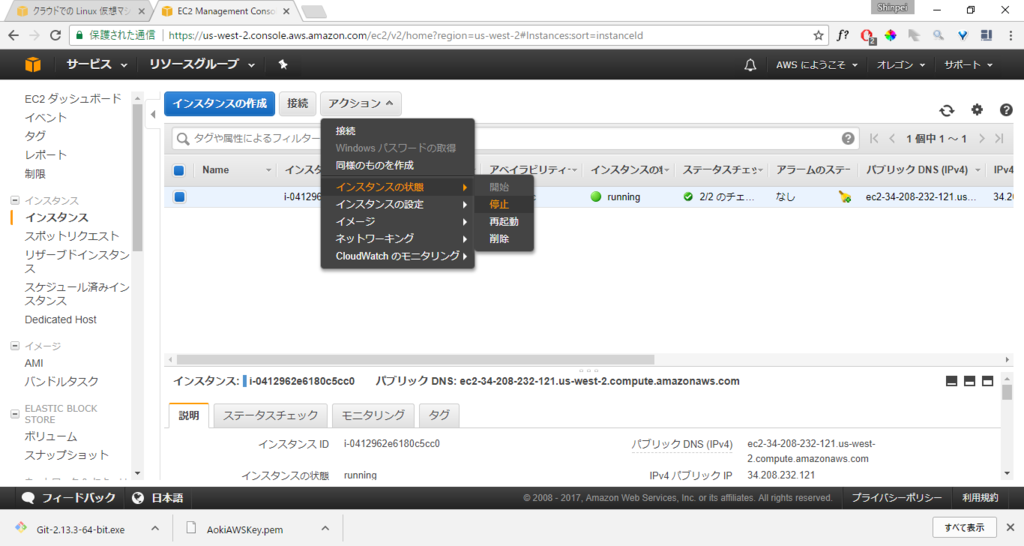Switch to the ステータスチェック tab
Viewport: 1024px width, 546px height.
click(270, 415)
